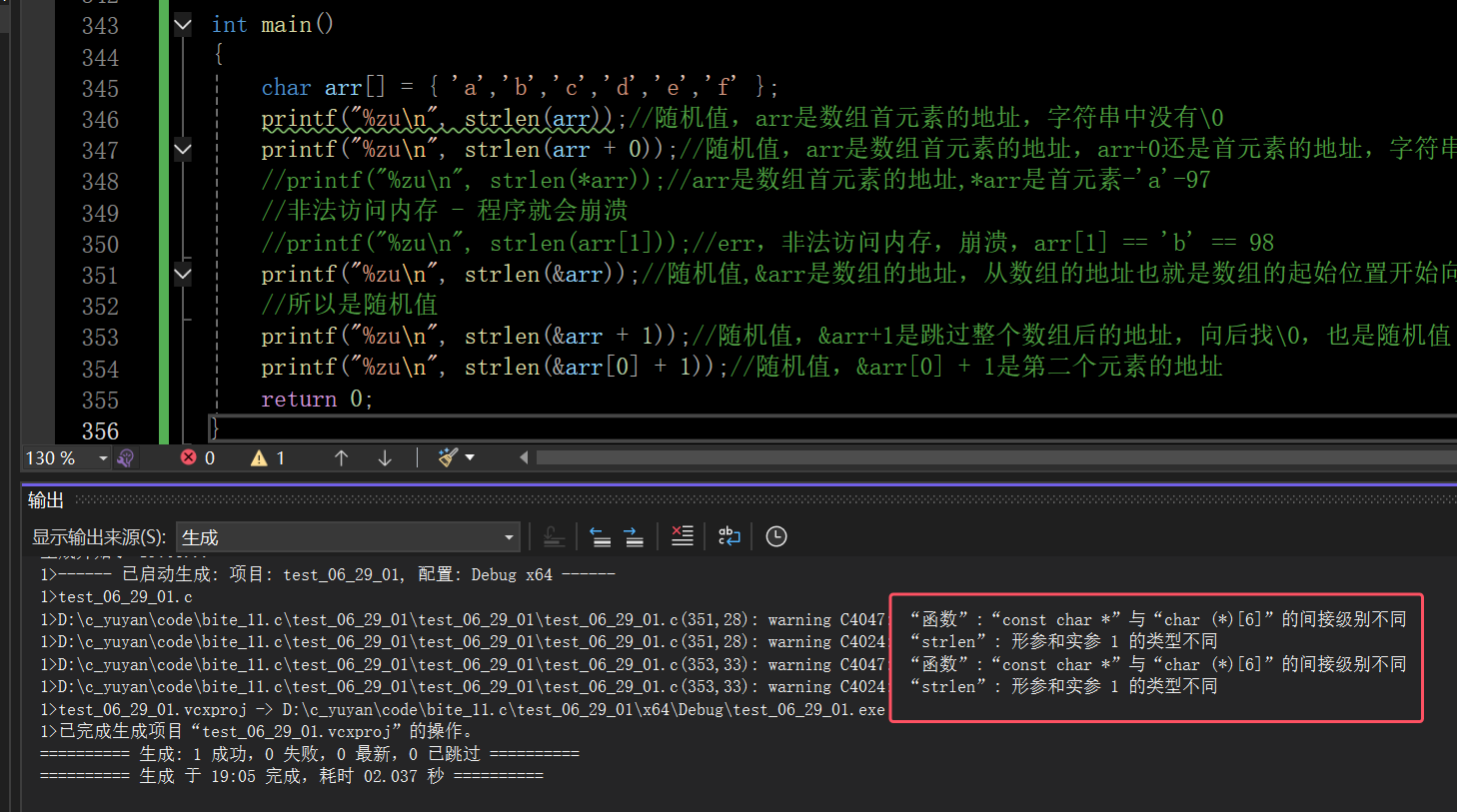Click the comment '//所以是随机值' on line 352
Viewport: 1457px width, 812px height.
coord(350,306)
